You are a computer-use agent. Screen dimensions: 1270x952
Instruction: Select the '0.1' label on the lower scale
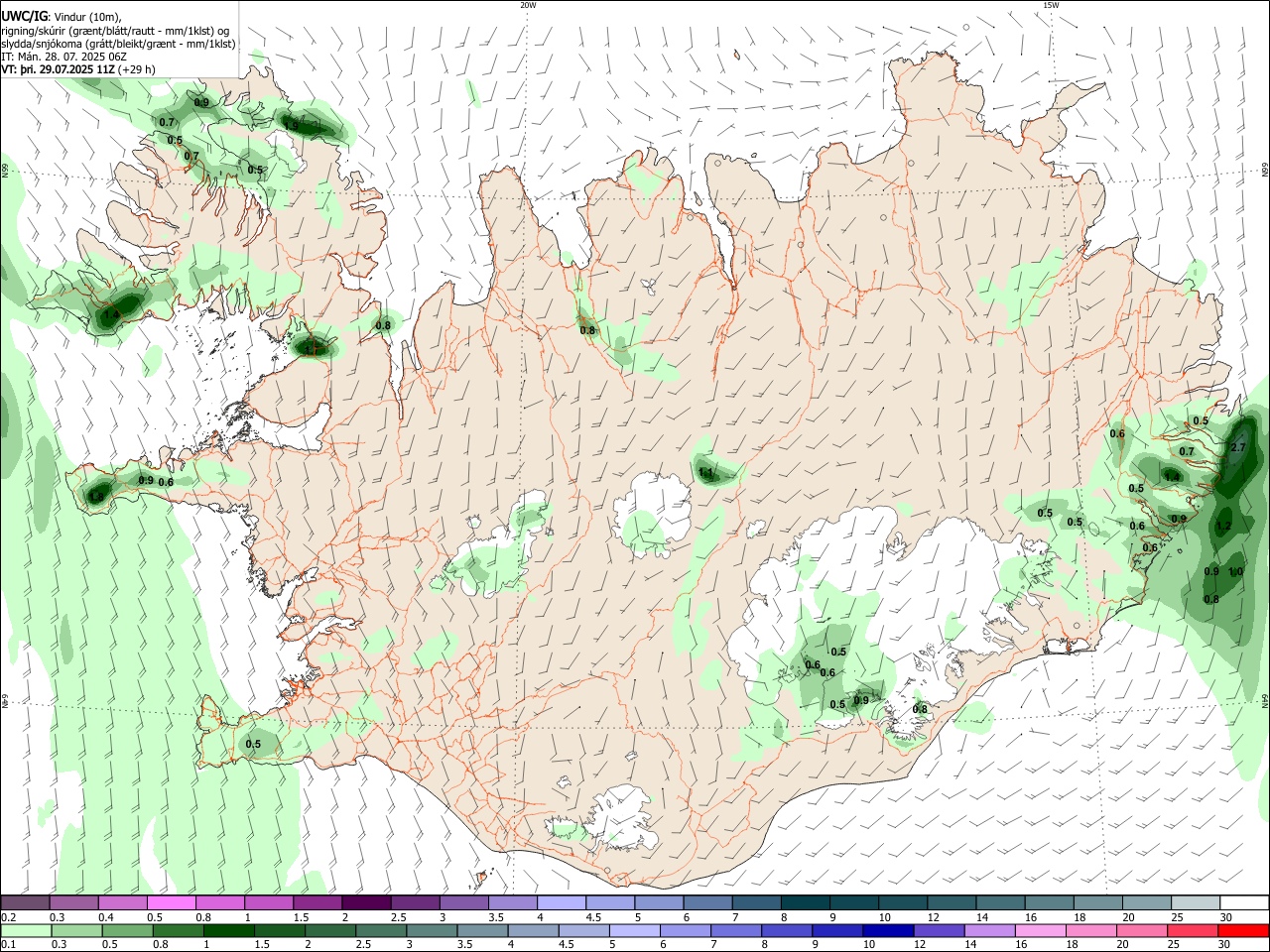9,945
